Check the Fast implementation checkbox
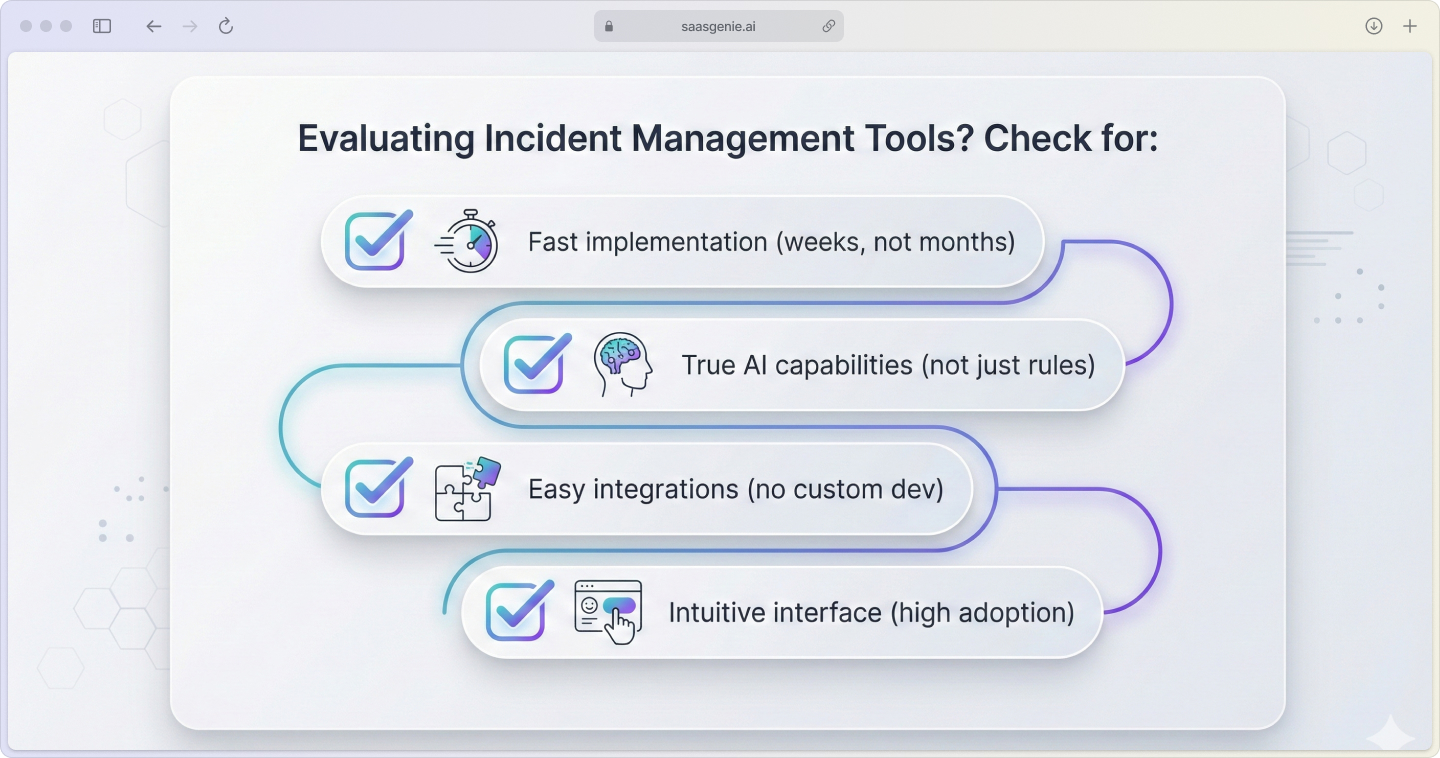This screenshot has height=758, width=1440. (x=377, y=240)
